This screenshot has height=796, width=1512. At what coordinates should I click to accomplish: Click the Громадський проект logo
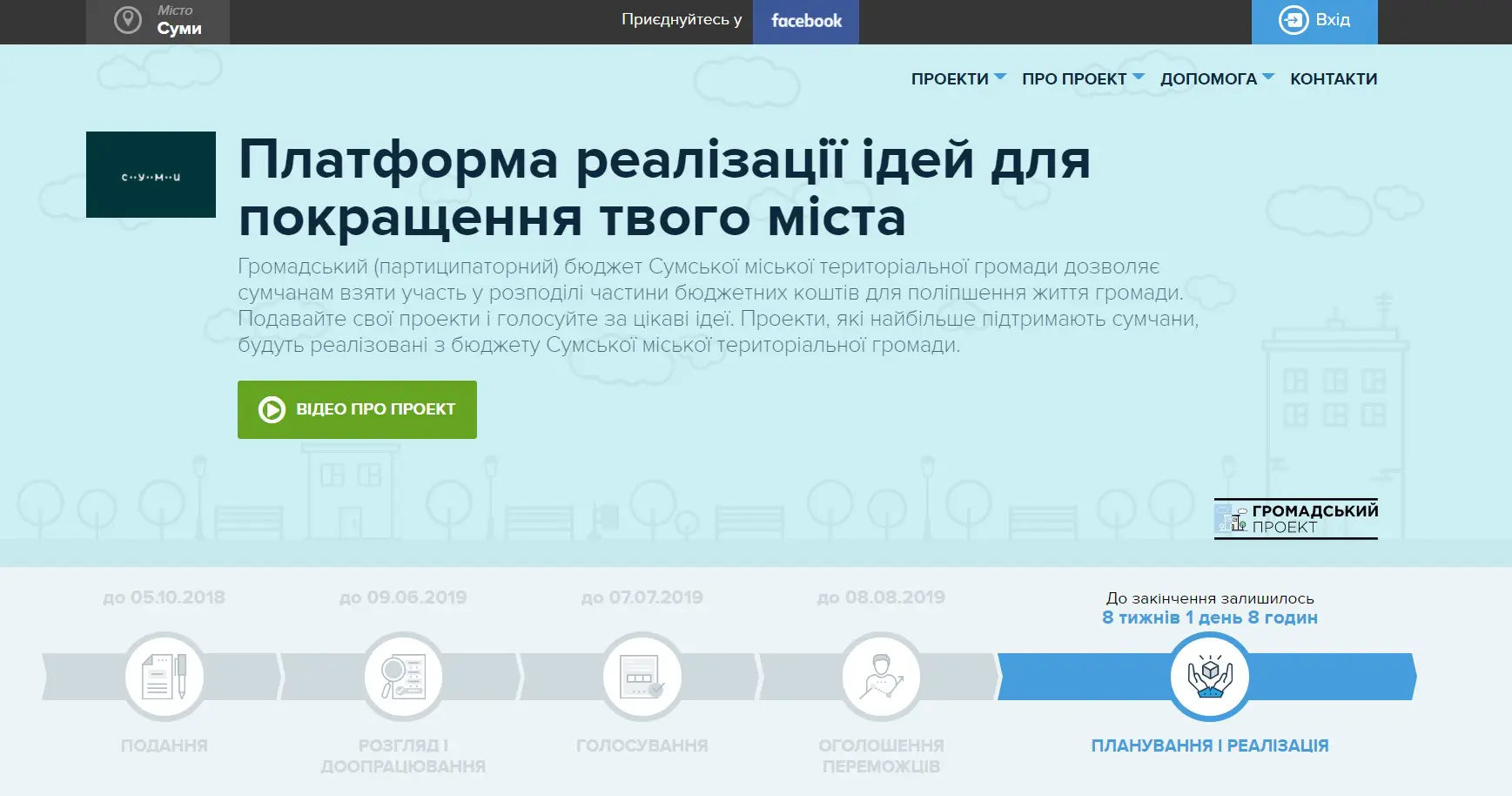(1295, 519)
